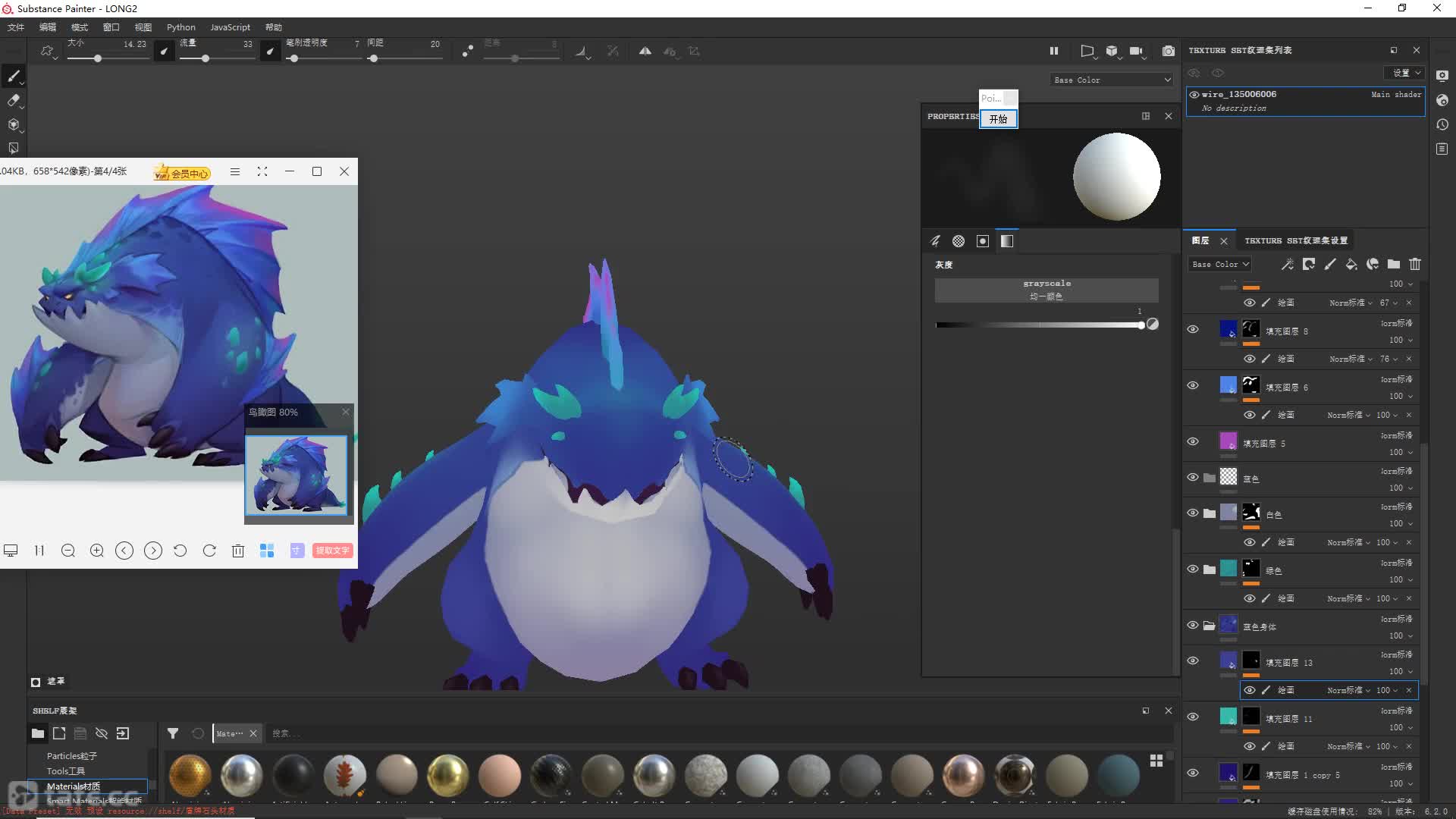The width and height of the screenshot is (1456, 819).
Task: Hide 填充图层 13 layer
Action: point(1193,661)
